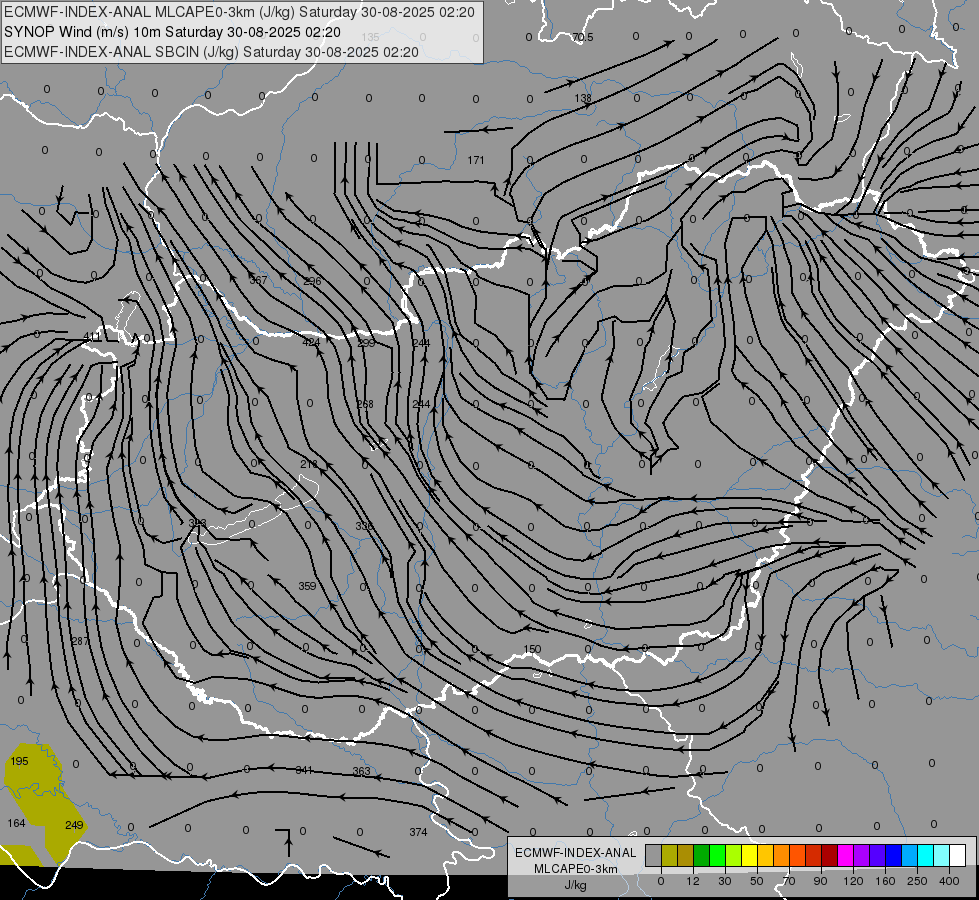
Task: Click the map value 268
Action: point(365,404)
